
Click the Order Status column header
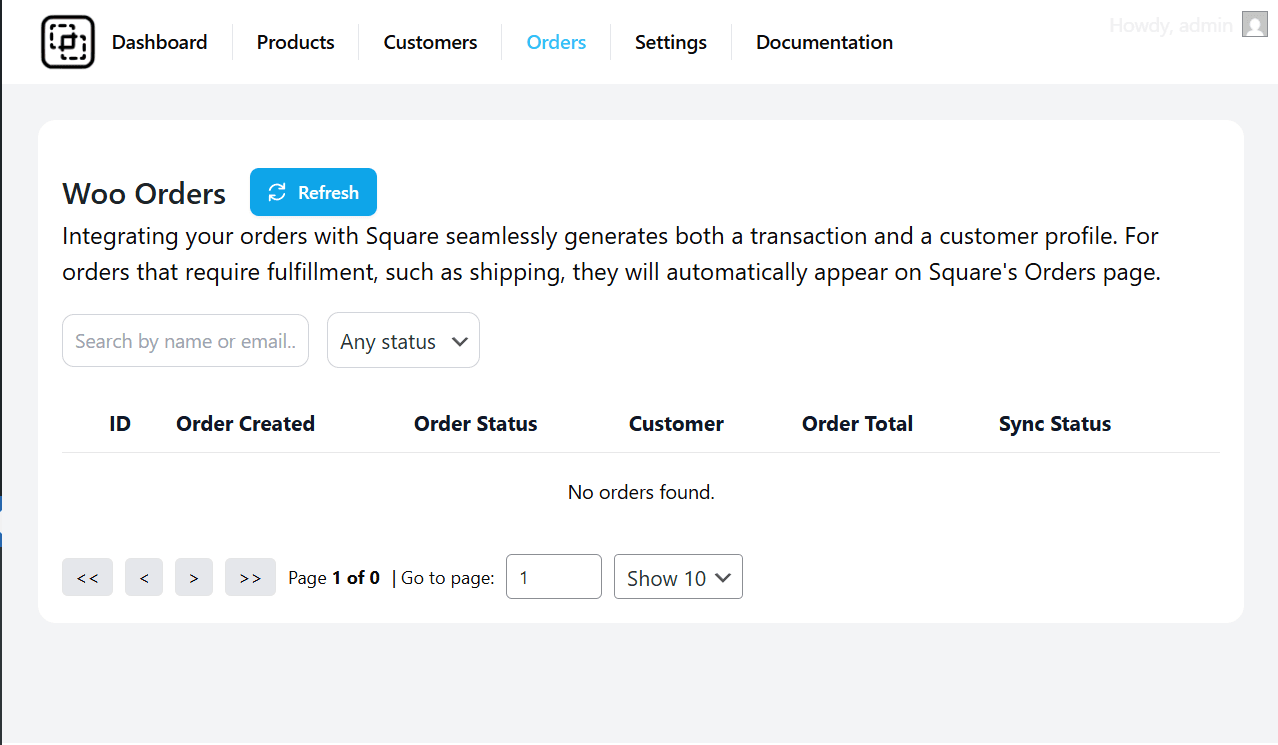click(x=476, y=424)
